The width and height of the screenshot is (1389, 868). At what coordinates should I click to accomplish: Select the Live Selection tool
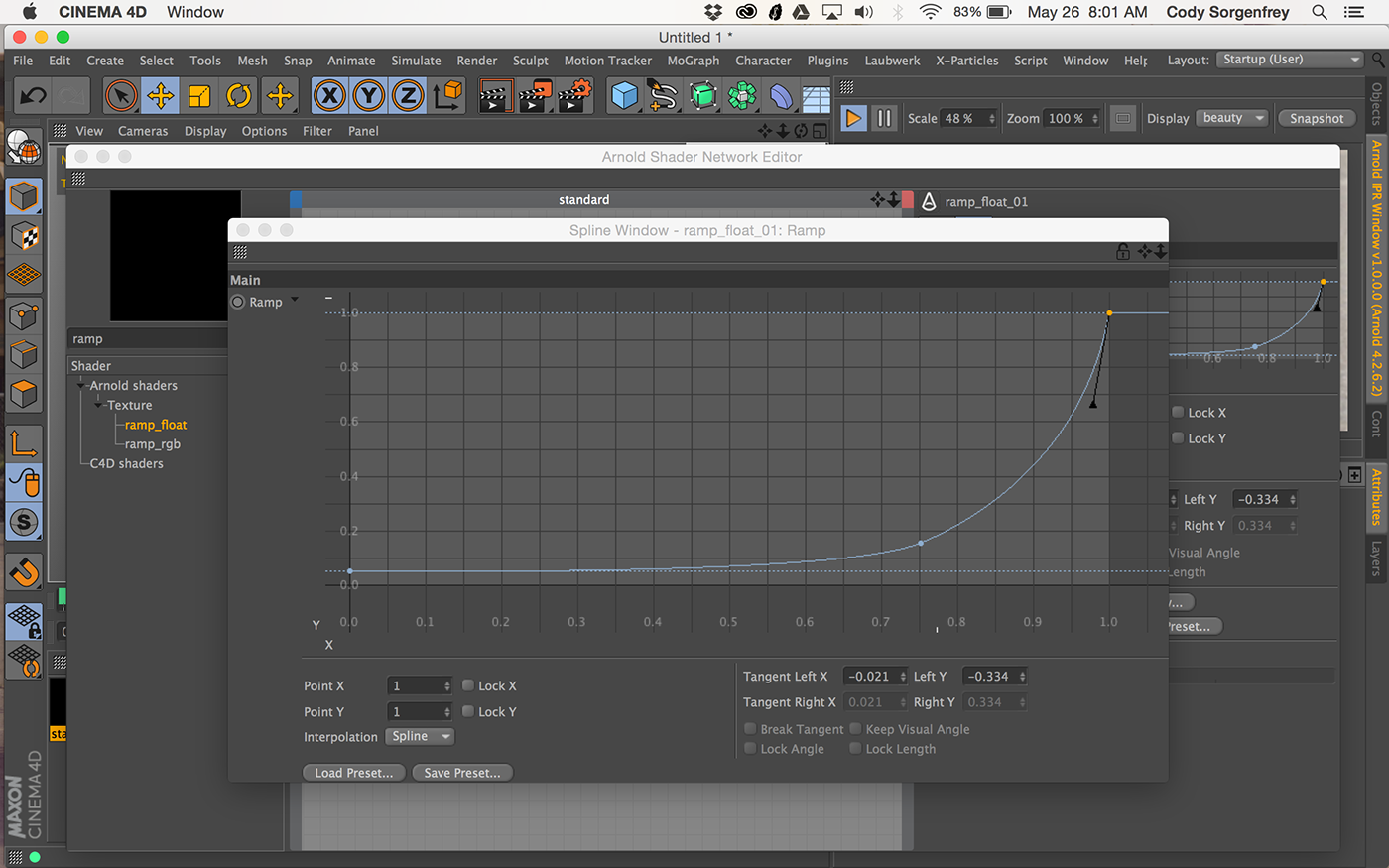[x=121, y=96]
